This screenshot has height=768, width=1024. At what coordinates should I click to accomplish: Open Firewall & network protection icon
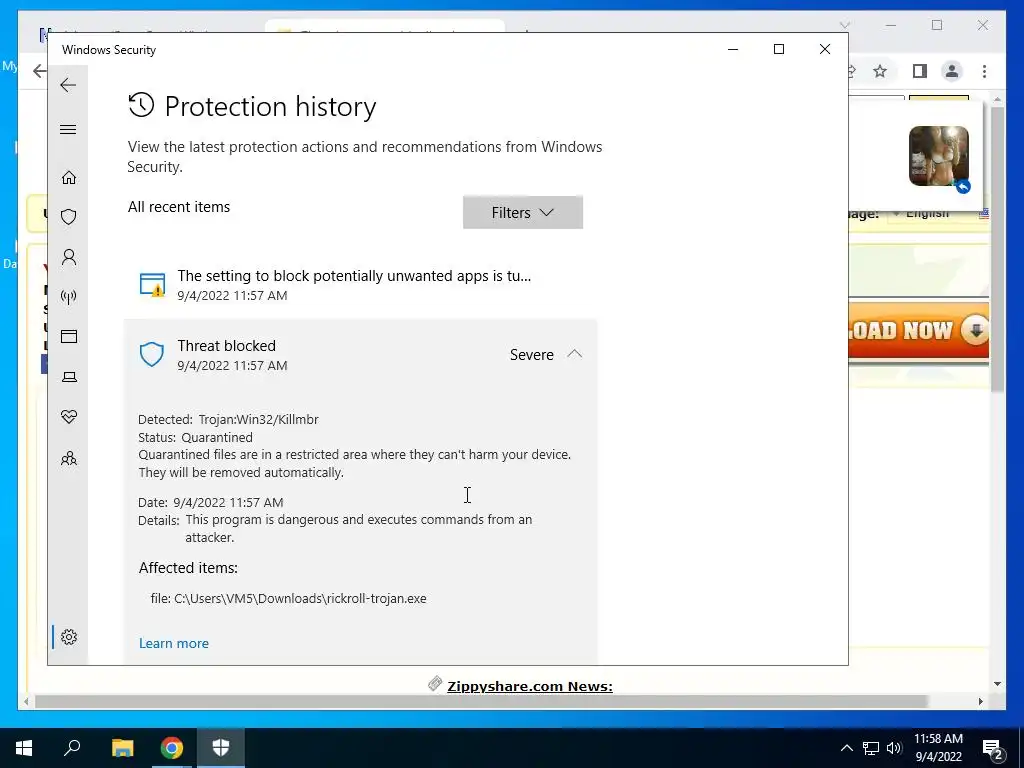(x=69, y=297)
